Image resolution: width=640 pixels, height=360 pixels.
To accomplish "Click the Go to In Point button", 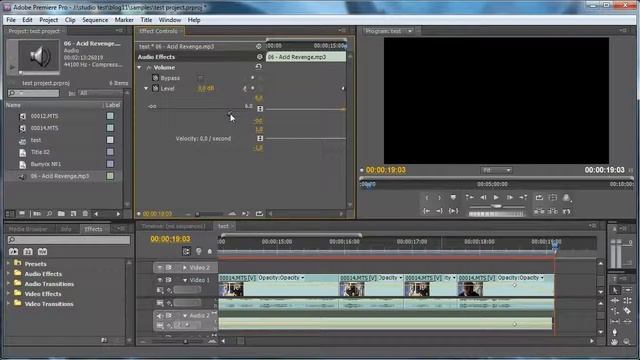I will pyautogui.click(x=427, y=211).
